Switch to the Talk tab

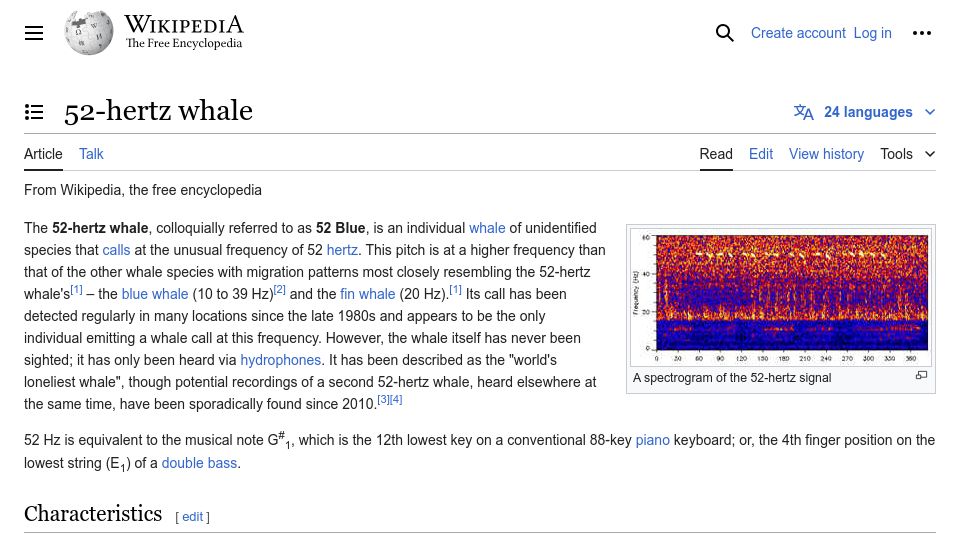tap(91, 154)
